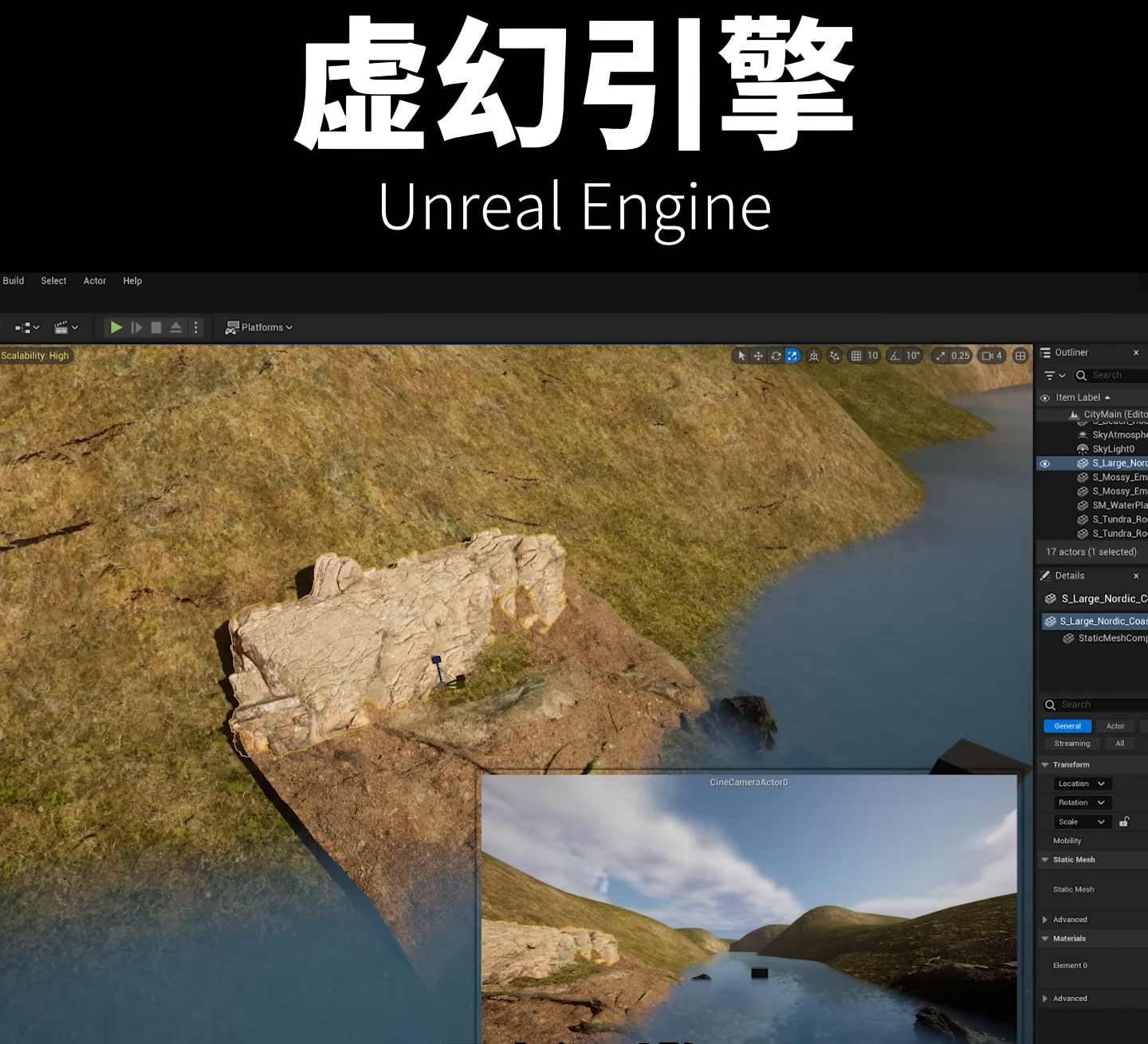Close the Details panel
The width and height of the screenshot is (1148, 1044).
1136,575
